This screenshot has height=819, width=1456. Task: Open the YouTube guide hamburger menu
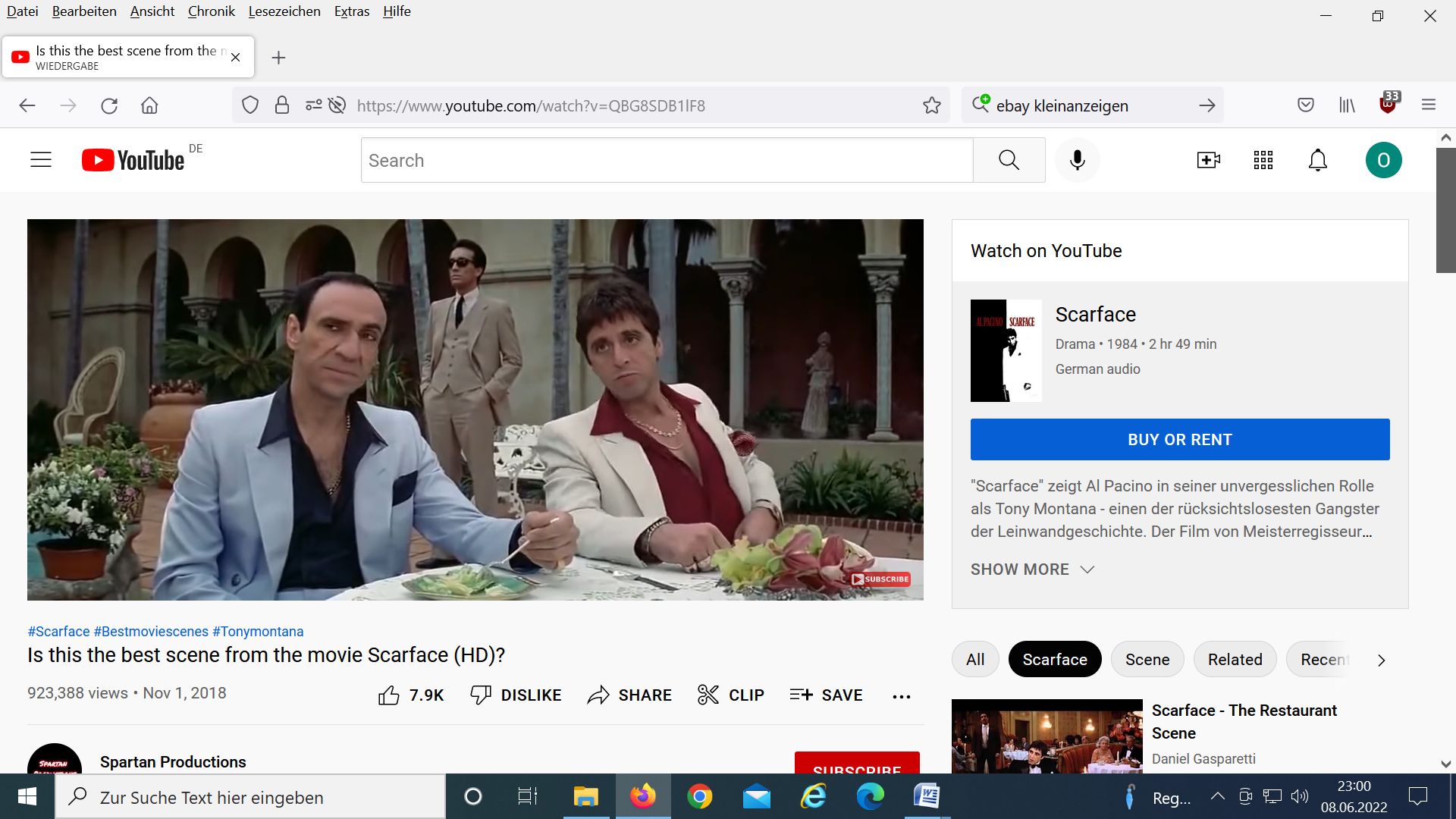click(41, 160)
